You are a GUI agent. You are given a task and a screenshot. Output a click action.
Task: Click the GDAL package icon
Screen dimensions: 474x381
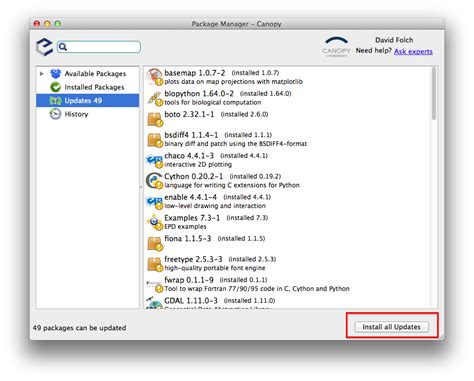[x=154, y=303]
